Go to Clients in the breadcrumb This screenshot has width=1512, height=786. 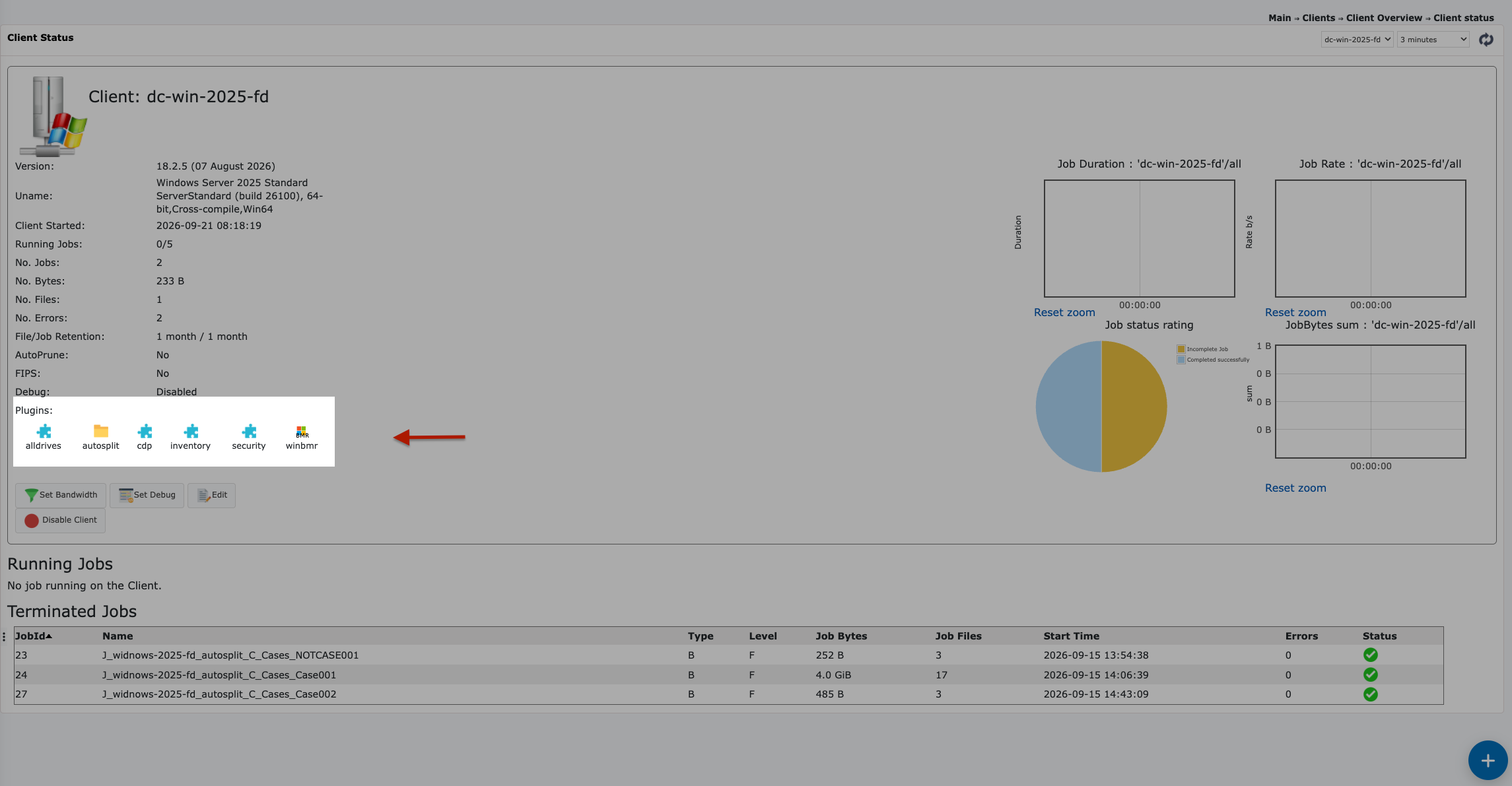tap(1319, 18)
